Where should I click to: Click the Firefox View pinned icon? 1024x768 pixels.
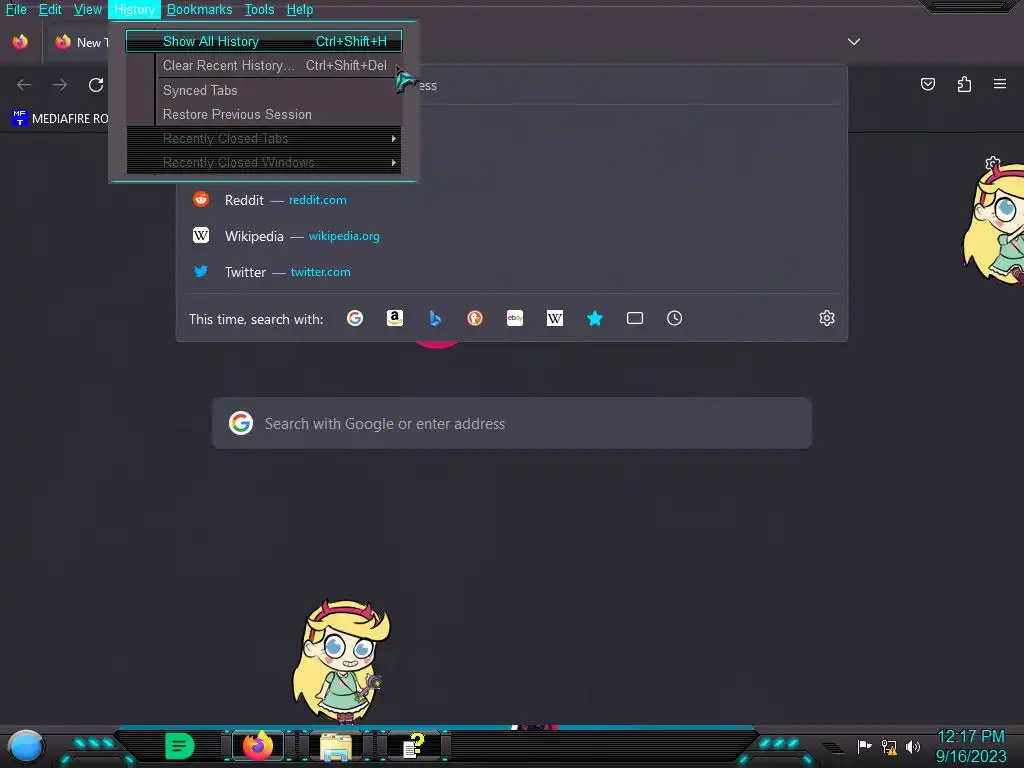pyautogui.click(x=20, y=42)
